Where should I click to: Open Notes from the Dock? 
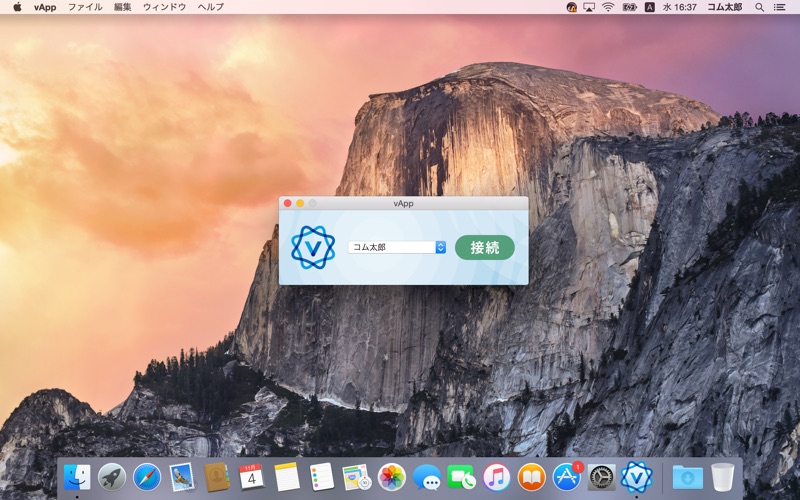point(287,478)
